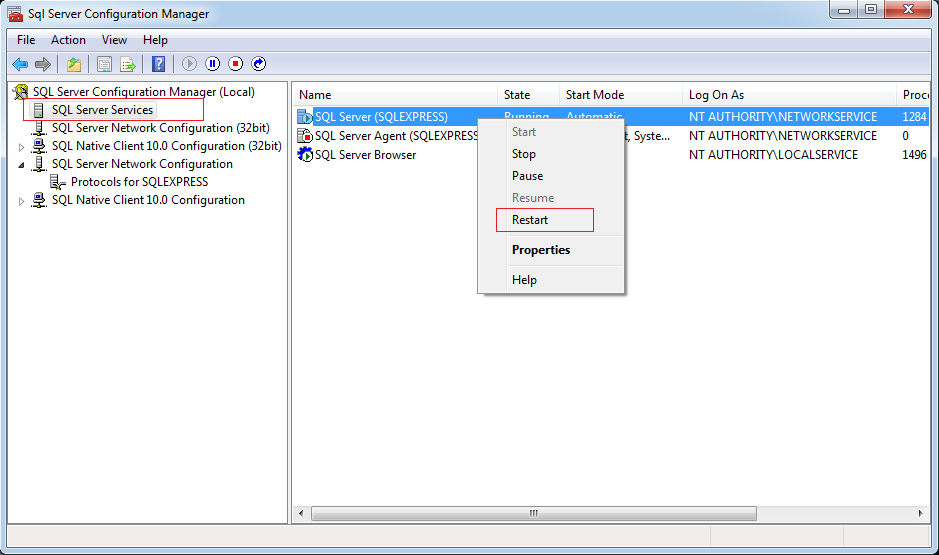Choose Stop from the context menu
The width and height of the screenshot is (939, 555).
click(551, 154)
